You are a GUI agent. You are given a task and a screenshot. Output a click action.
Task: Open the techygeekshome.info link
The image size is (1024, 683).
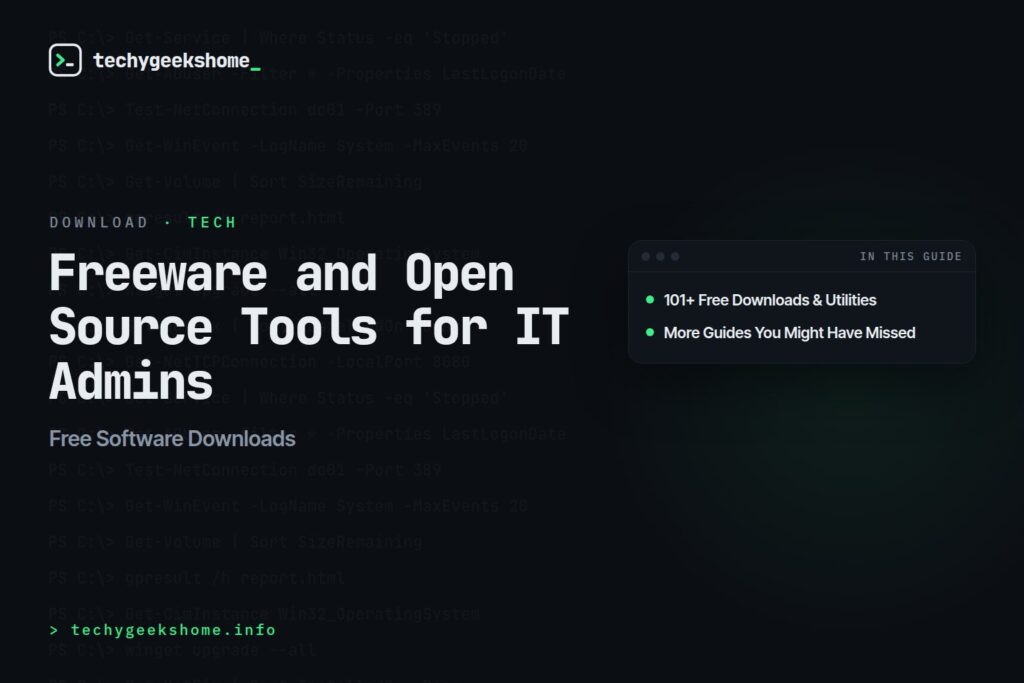[x=173, y=630]
